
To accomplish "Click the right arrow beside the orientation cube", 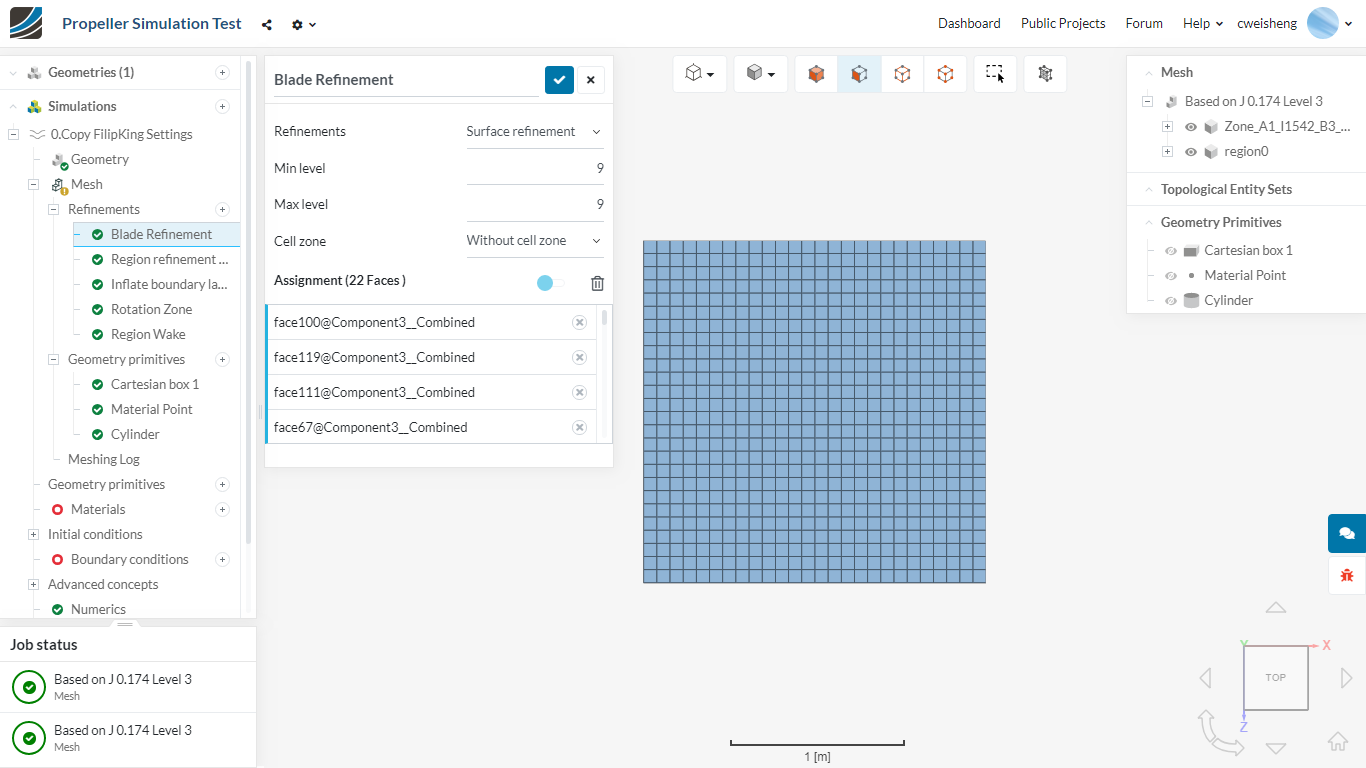I will tap(1347, 678).
